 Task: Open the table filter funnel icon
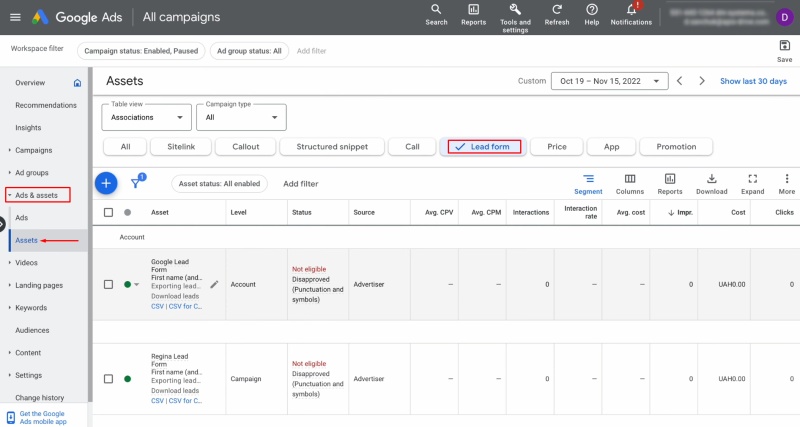(x=136, y=183)
